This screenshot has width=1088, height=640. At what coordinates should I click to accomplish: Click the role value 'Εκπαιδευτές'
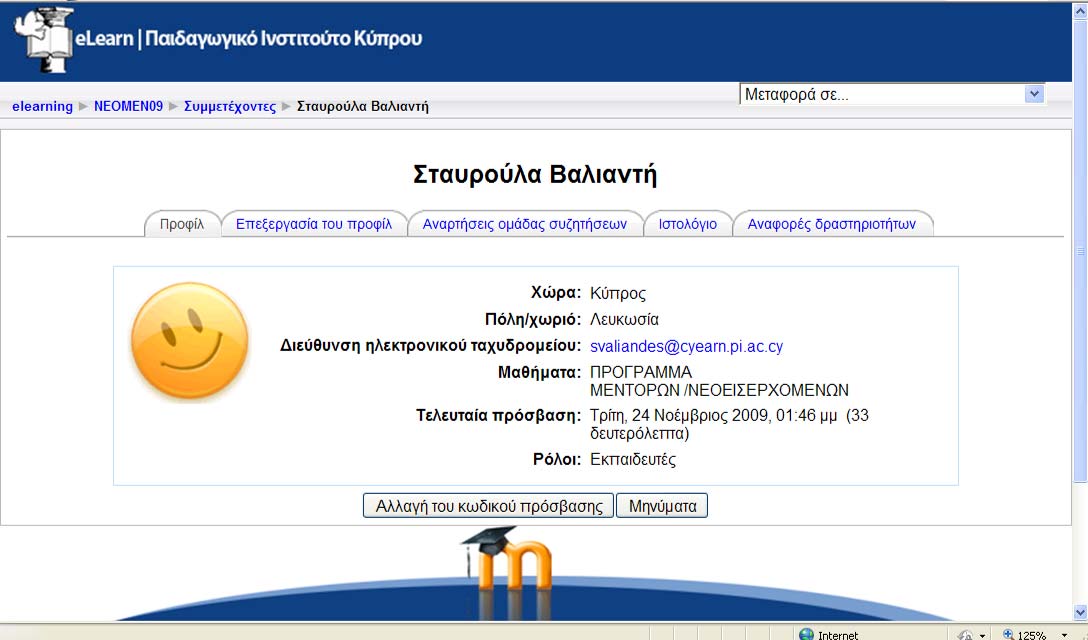pyautogui.click(x=633, y=459)
